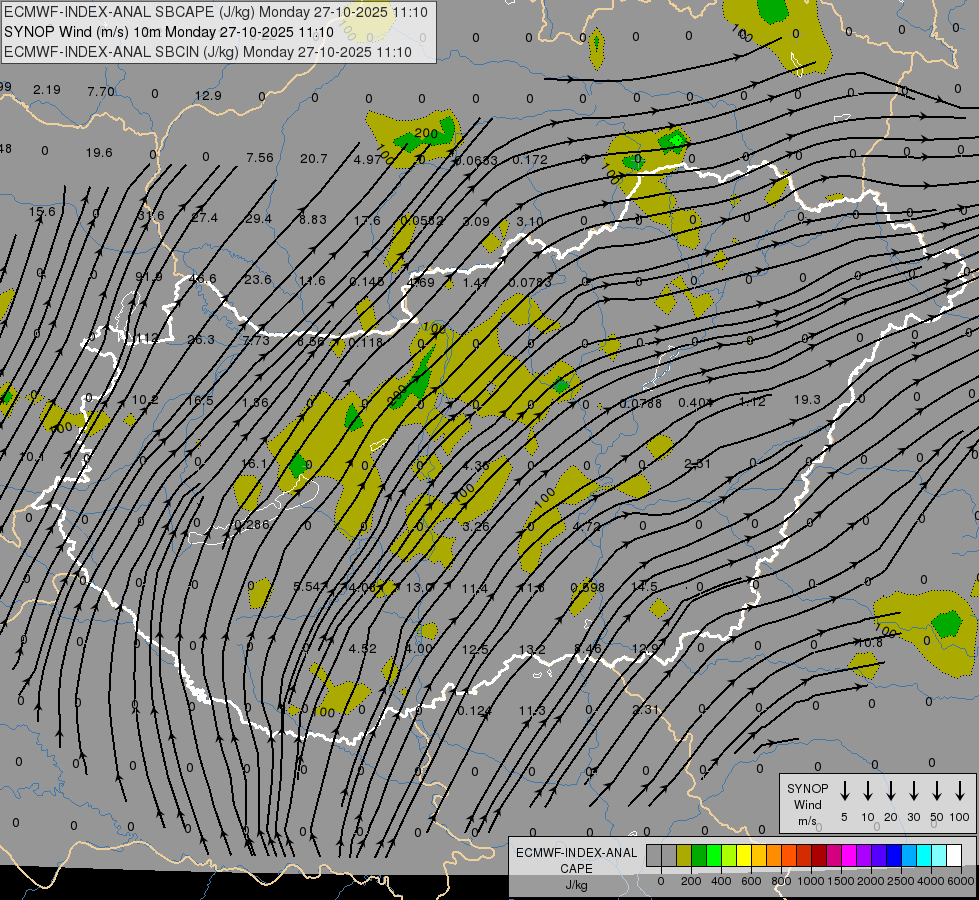Click the wind arrow above the 30 m/s label
The height and width of the screenshot is (900, 979).
click(x=913, y=791)
